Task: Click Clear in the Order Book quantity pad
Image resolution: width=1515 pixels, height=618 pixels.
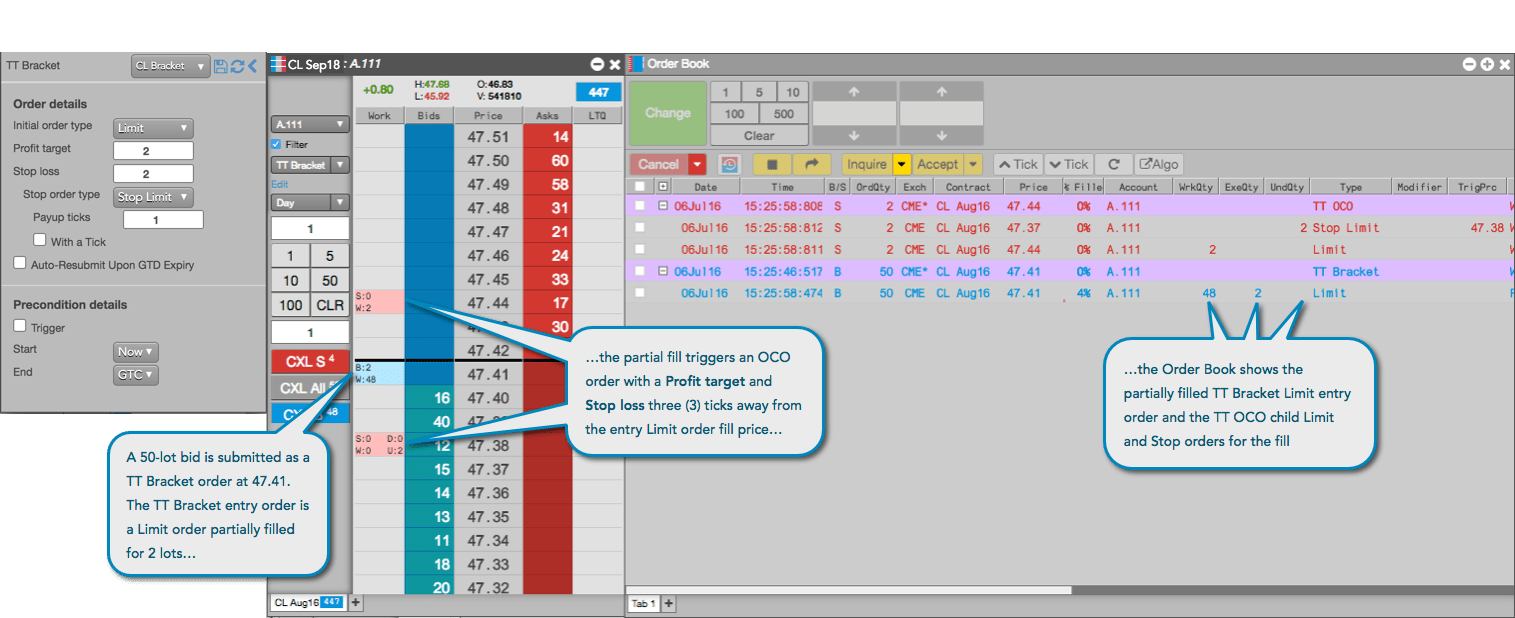Action: [759, 135]
